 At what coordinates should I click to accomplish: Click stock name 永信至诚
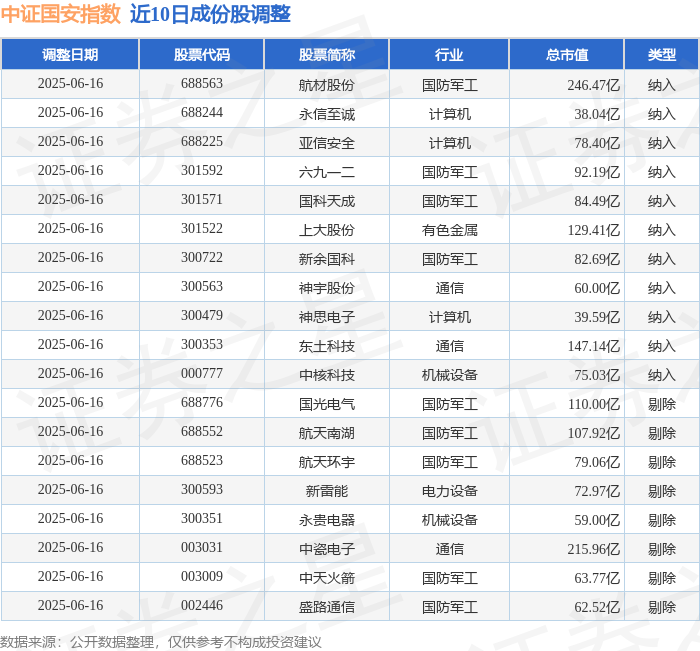point(327,114)
